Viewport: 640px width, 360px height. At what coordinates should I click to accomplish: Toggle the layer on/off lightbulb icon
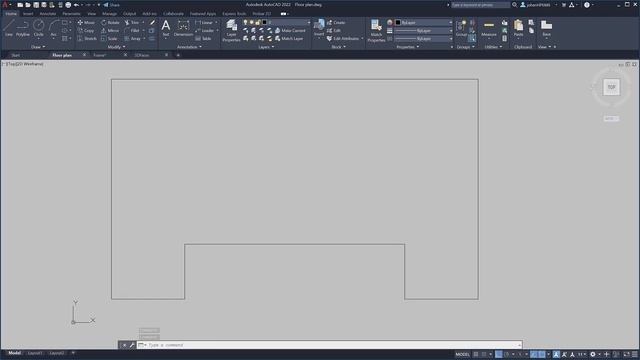click(x=245, y=22)
